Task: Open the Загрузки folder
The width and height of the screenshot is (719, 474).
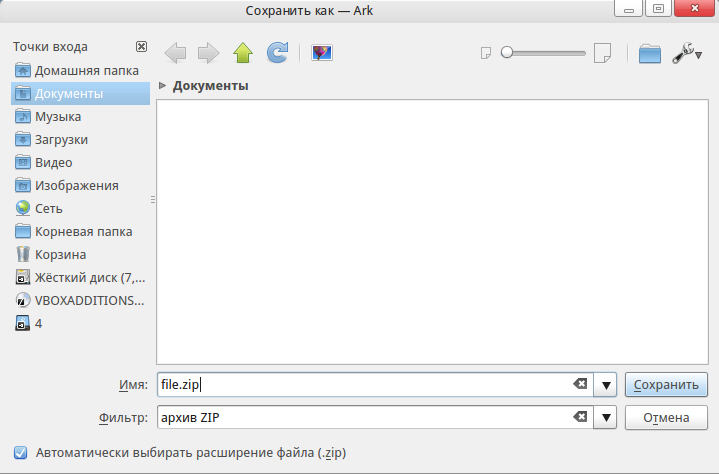Action: (80, 139)
